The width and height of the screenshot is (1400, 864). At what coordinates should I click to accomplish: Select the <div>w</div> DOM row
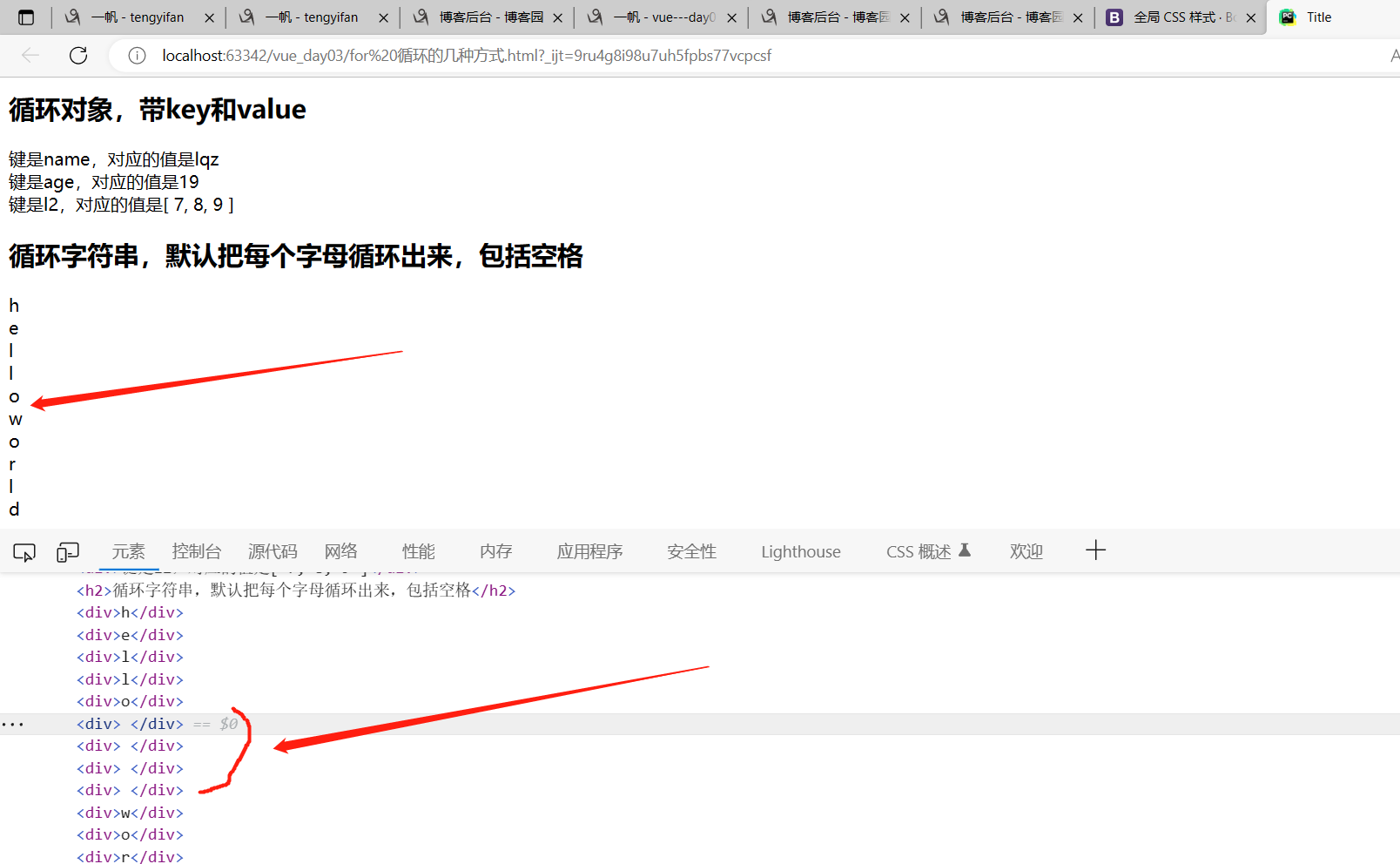click(x=131, y=813)
